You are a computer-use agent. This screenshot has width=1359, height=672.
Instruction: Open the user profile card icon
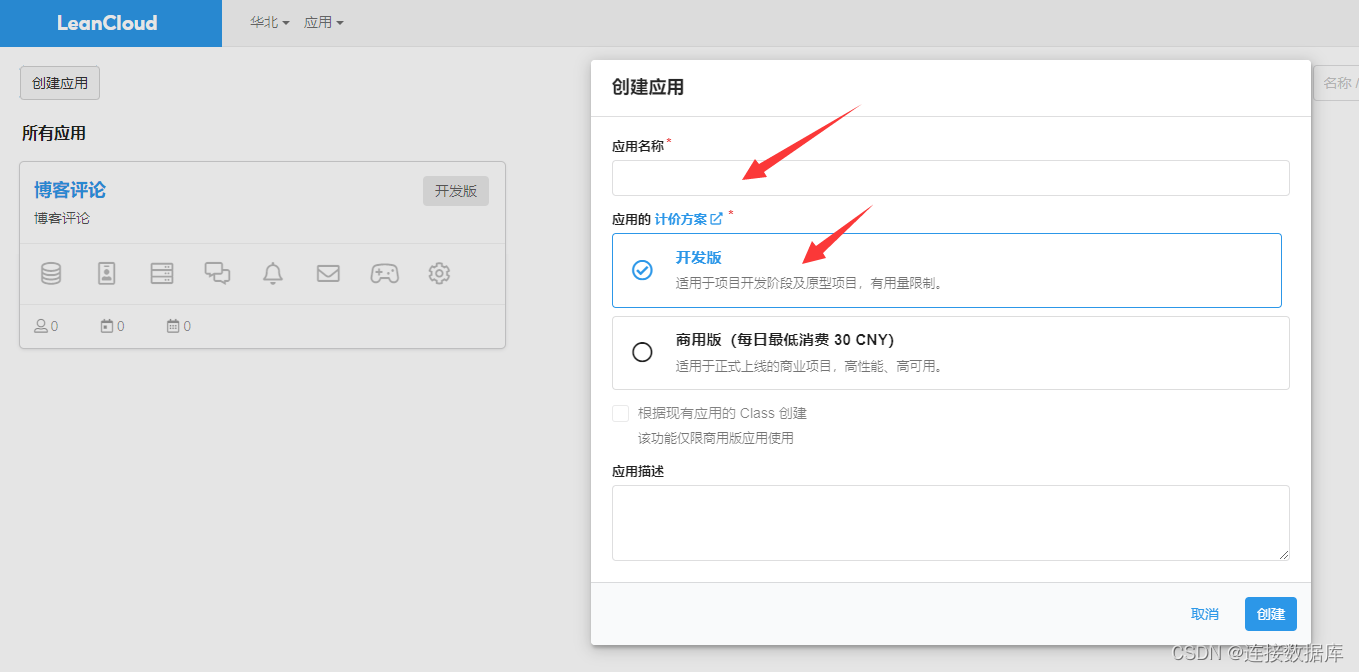click(107, 273)
